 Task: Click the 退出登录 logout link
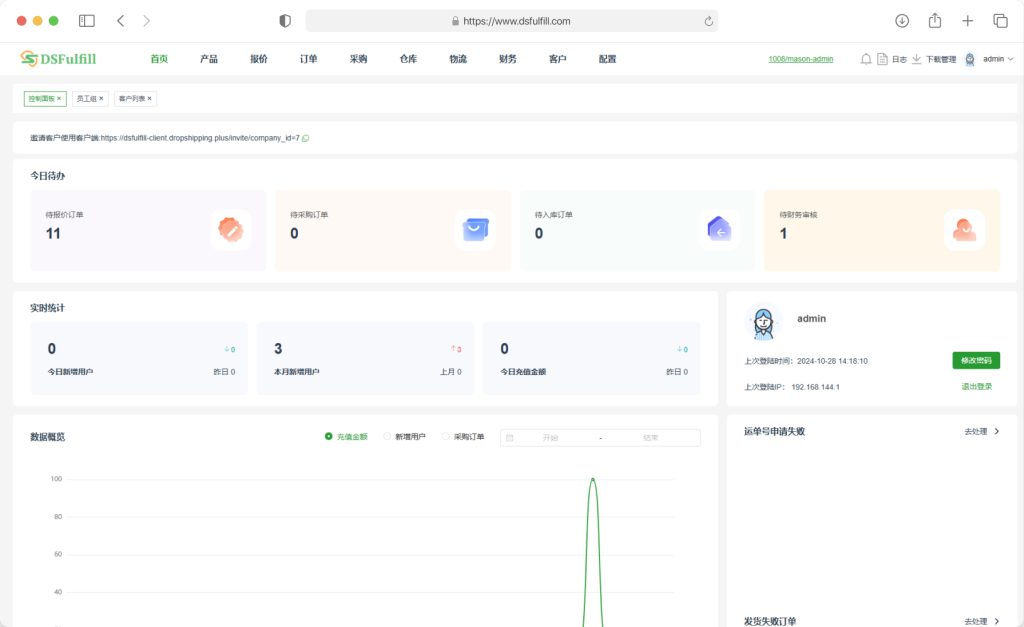(976, 386)
